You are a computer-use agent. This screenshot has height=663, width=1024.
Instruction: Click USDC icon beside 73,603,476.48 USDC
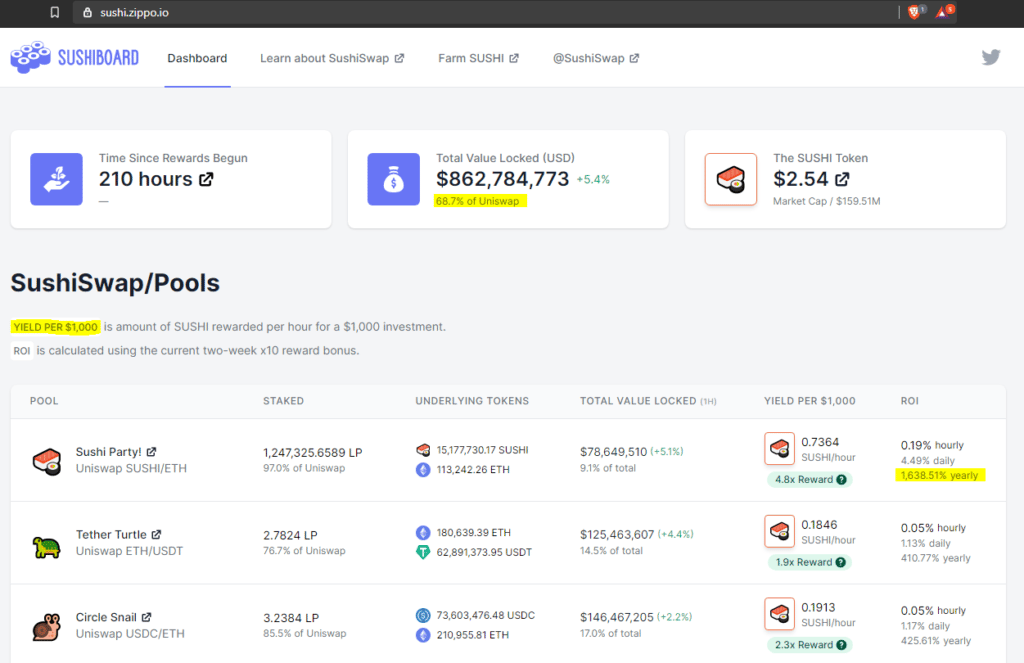(423, 615)
